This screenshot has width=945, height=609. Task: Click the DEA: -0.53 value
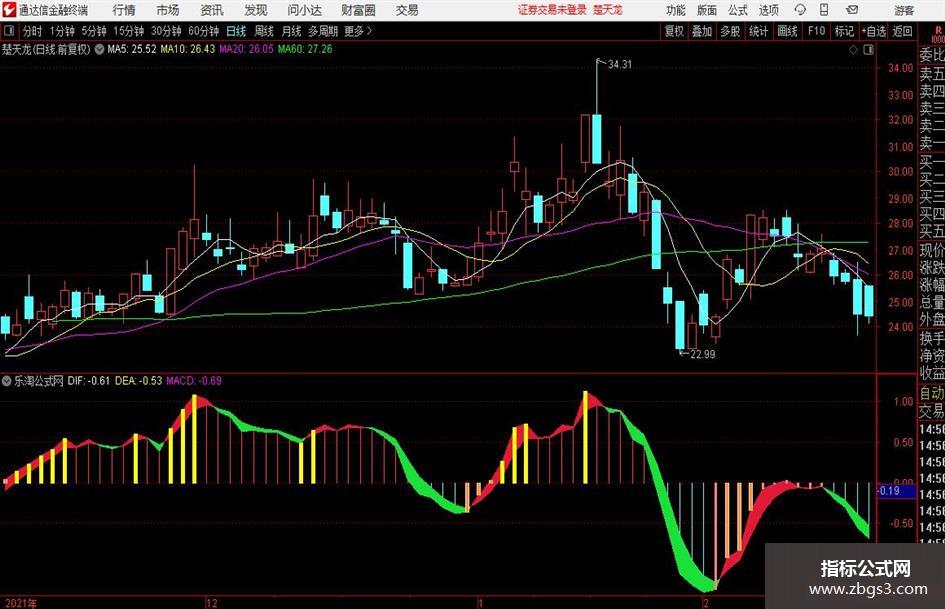(139, 381)
